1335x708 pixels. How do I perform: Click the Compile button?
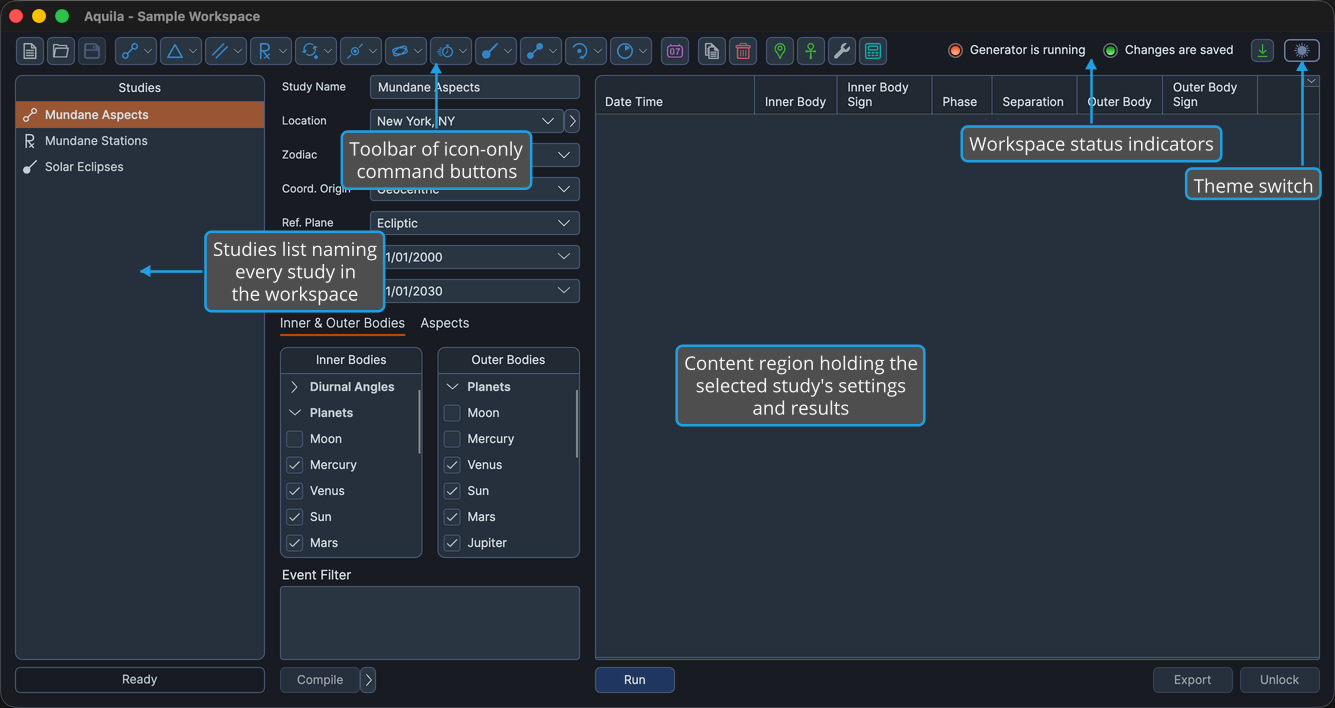320,680
